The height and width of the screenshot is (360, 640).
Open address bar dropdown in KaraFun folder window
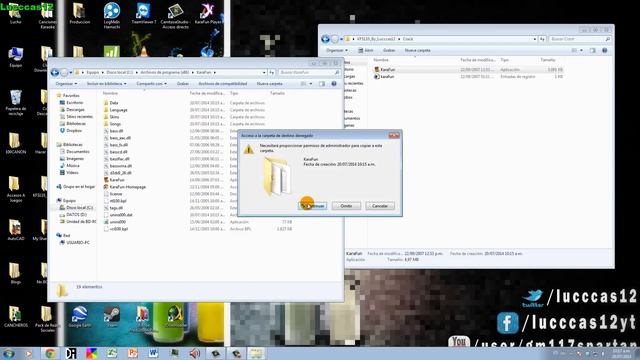click(264, 72)
